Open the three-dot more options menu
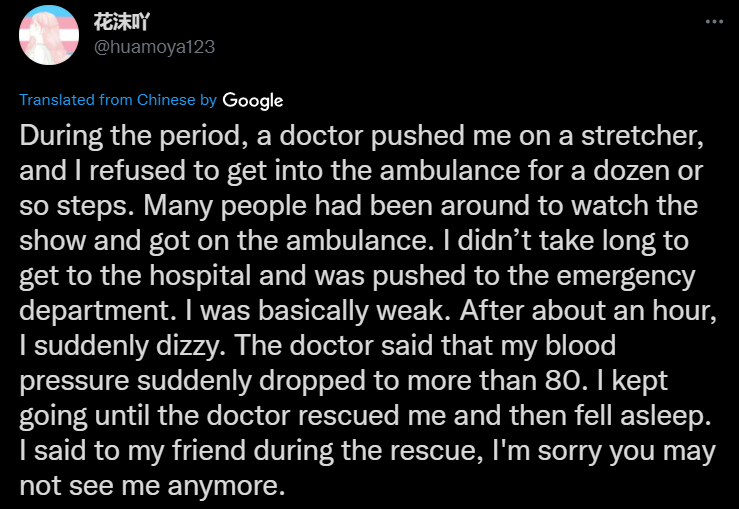Viewport: 739px width, 509px height. [713, 22]
